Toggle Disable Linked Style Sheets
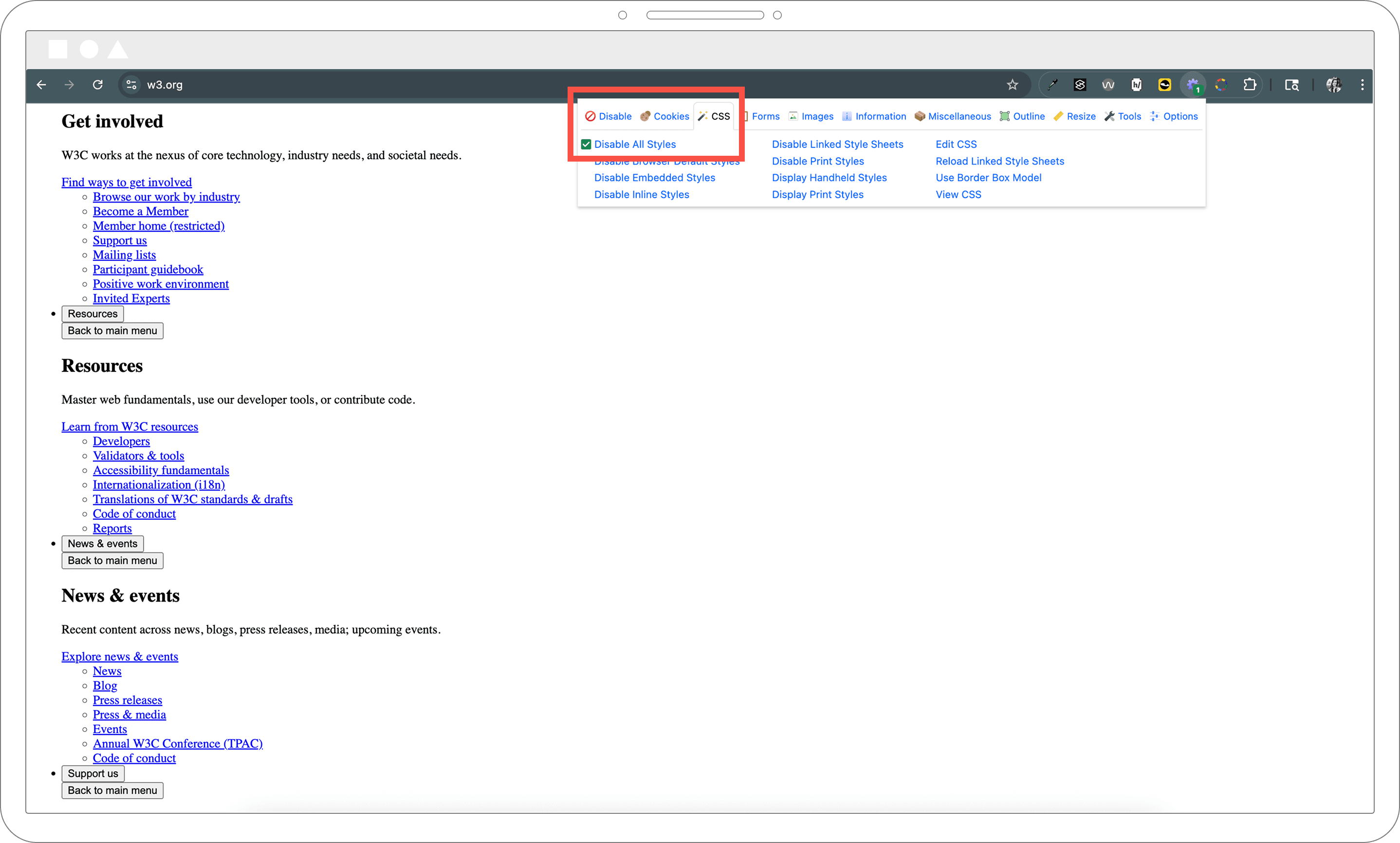This screenshot has height=843, width=1400. click(837, 144)
